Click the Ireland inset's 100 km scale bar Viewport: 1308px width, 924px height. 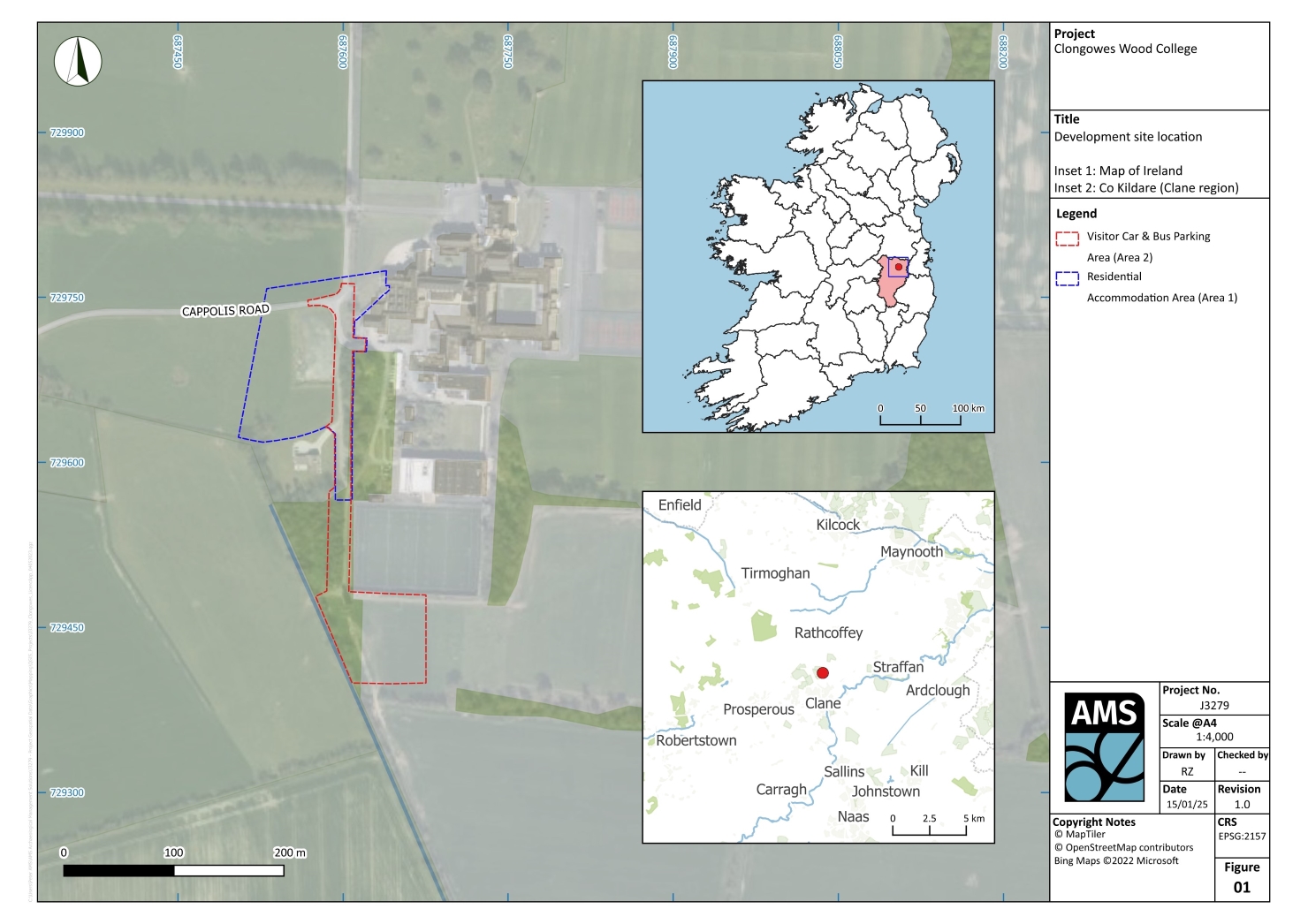920,420
